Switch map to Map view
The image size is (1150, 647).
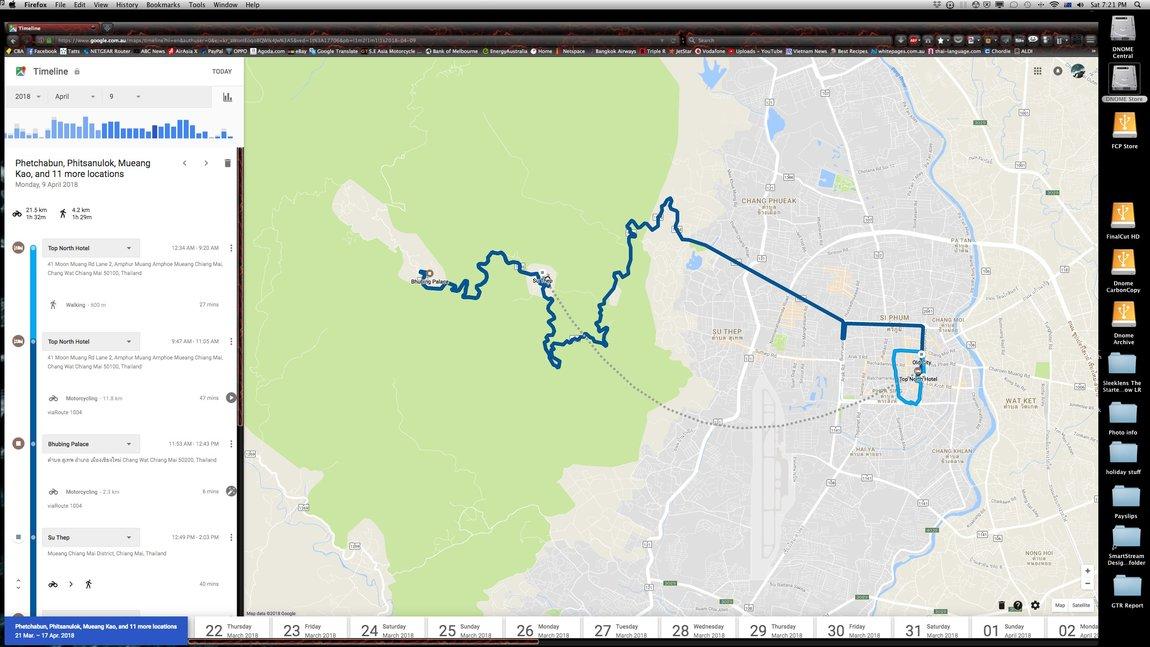1060,605
